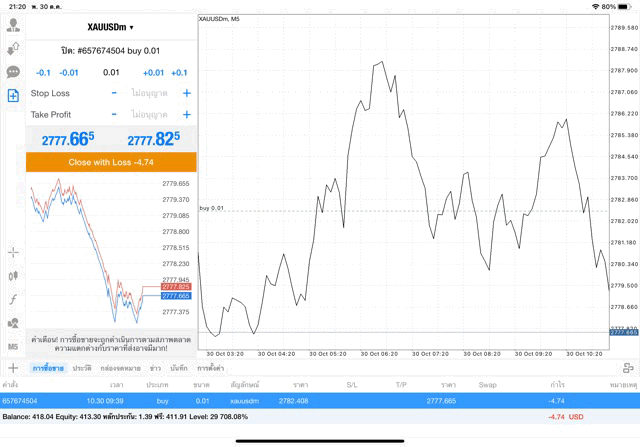The width and height of the screenshot is (640, 447).
Task: Open the chat messages bubble icon
Action: (13, 72)
